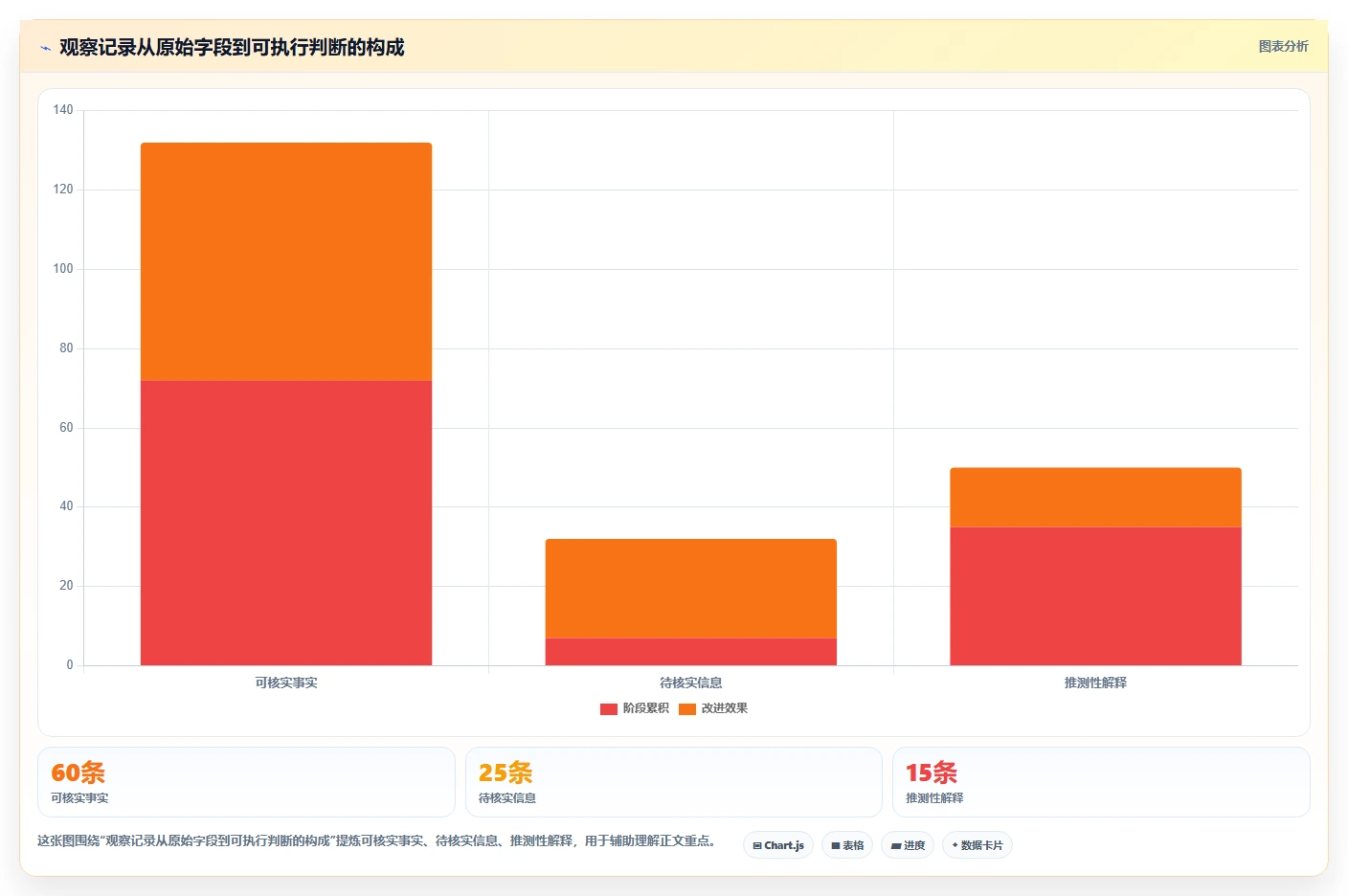
Task: Click the 阶段累积 legend label
Action: 646,708
